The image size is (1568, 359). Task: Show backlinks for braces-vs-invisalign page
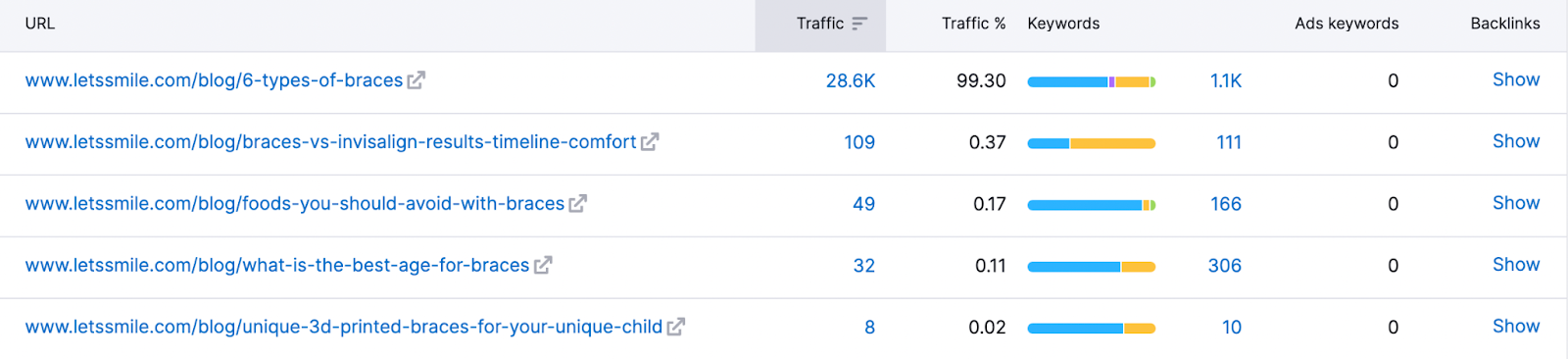click(x=1516, y=141)
